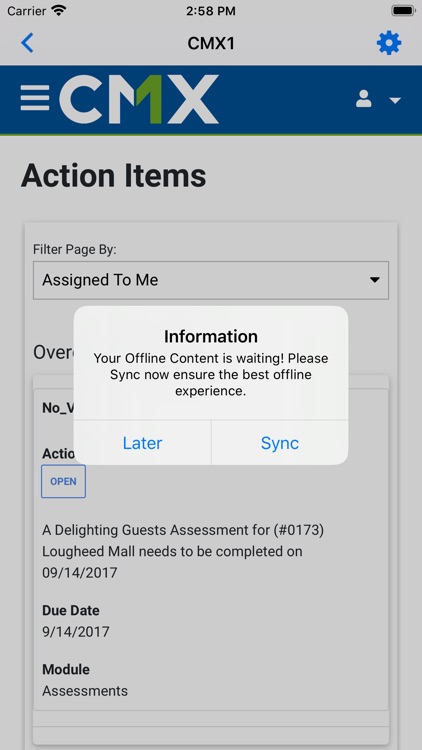Click the Module label
Screen dimensions: 422x750
66,669
